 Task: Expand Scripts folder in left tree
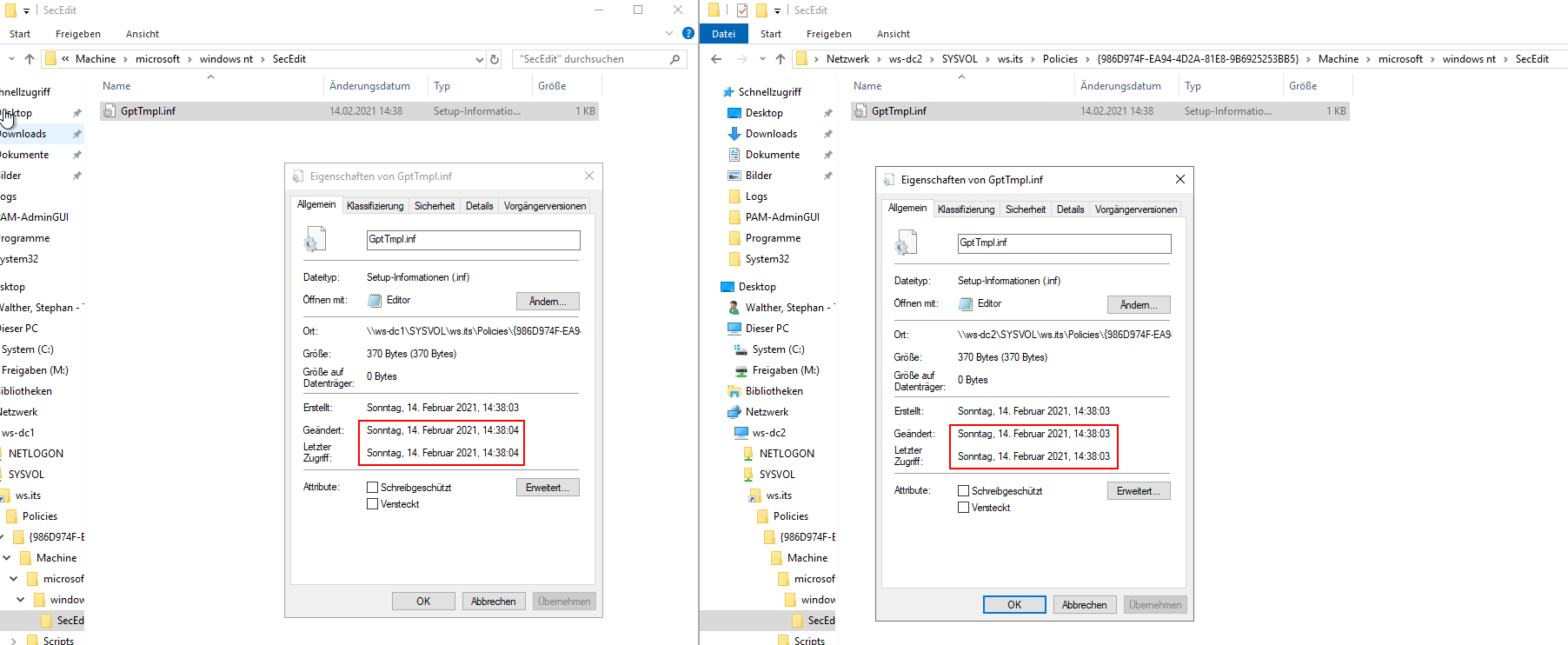tap(14, 642)
